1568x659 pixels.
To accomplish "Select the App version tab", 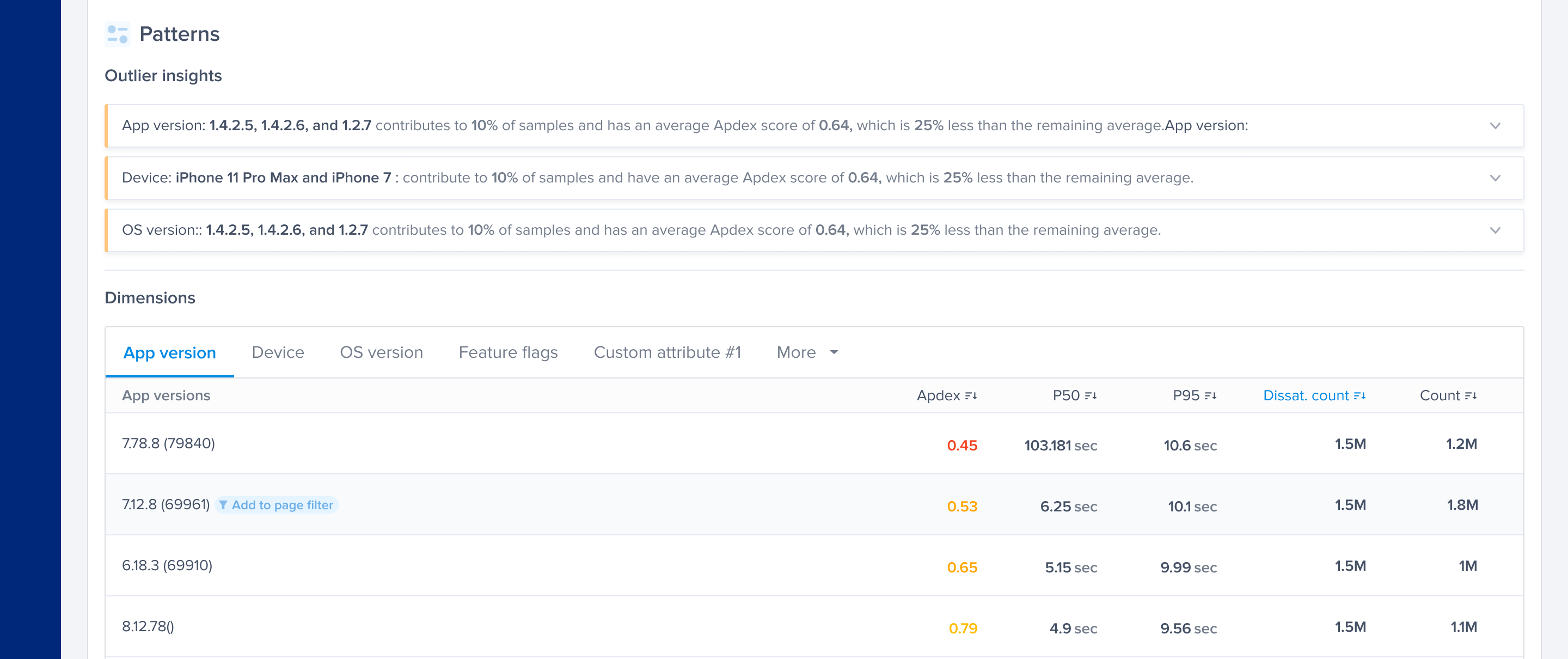I will pyautogui.click(x=169, y=353).
